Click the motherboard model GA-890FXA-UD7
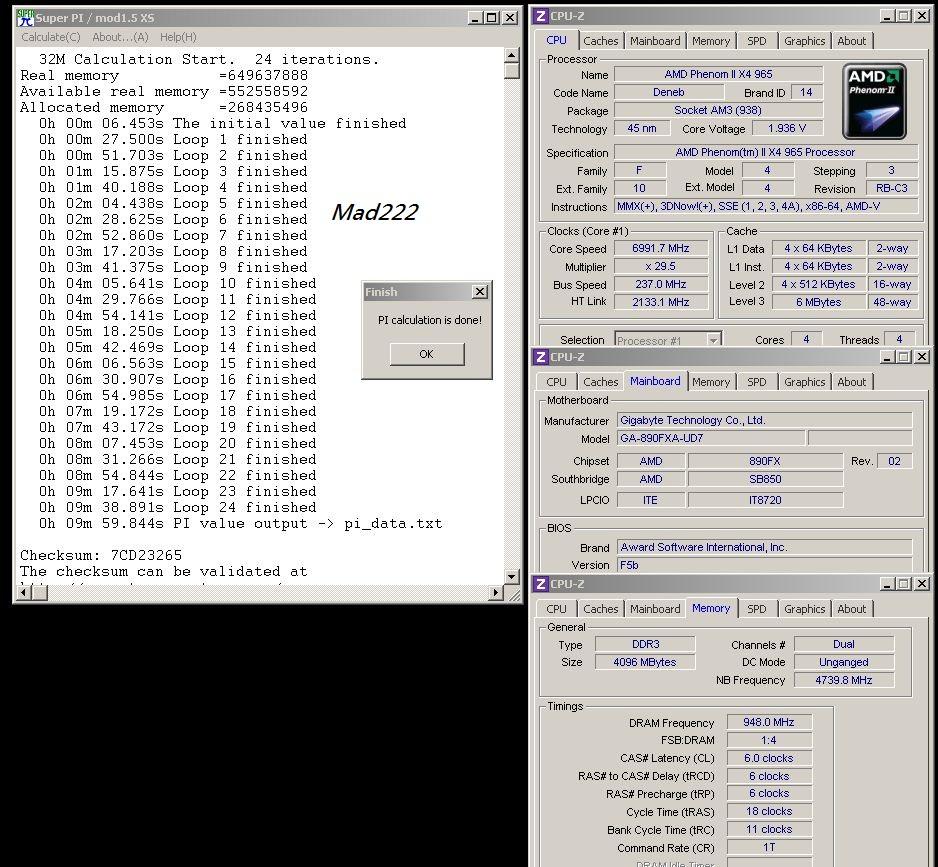Viewport: 938px width, 867px height. [x=711, y=438]
